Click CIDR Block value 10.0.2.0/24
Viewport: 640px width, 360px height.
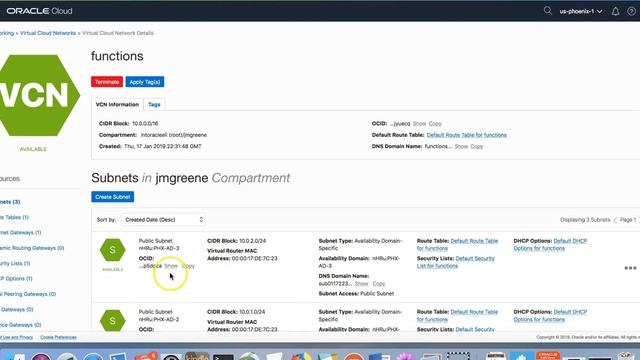click(252, 241)
